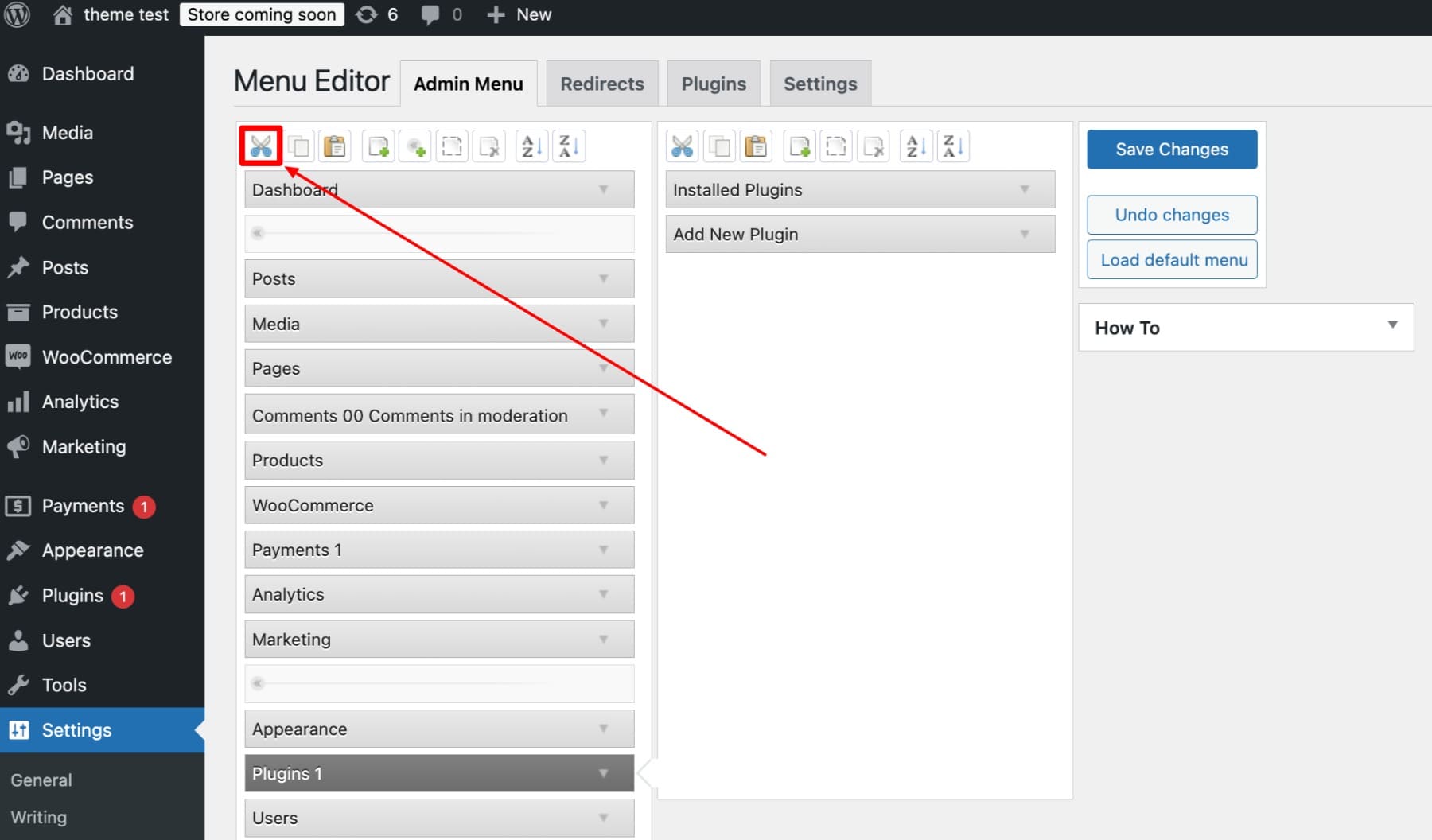1432x840 pixels.
Task: Expand the Dashboard menu item properties
Action: [x=602, y=189]
